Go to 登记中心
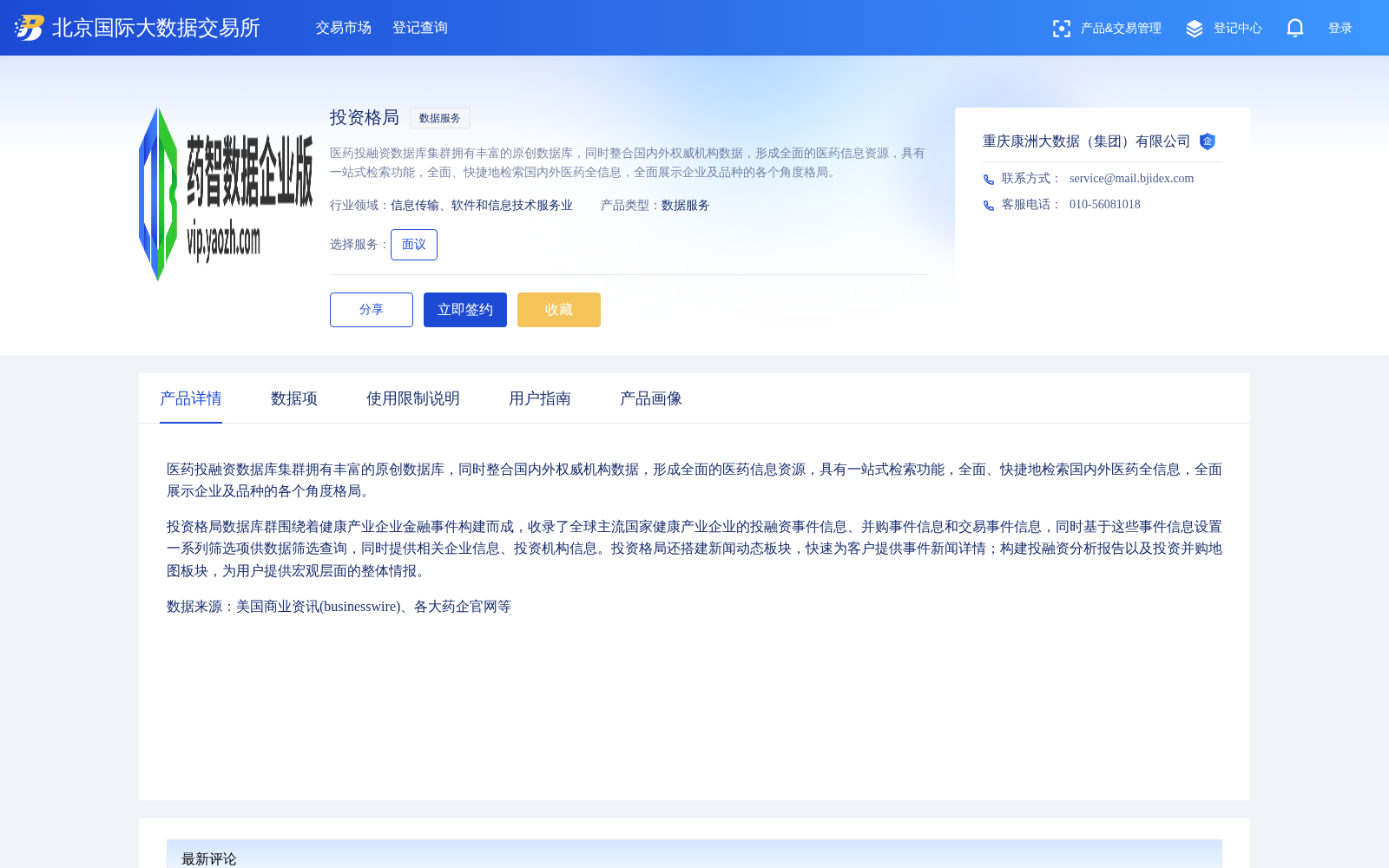 pos(1238,29)
